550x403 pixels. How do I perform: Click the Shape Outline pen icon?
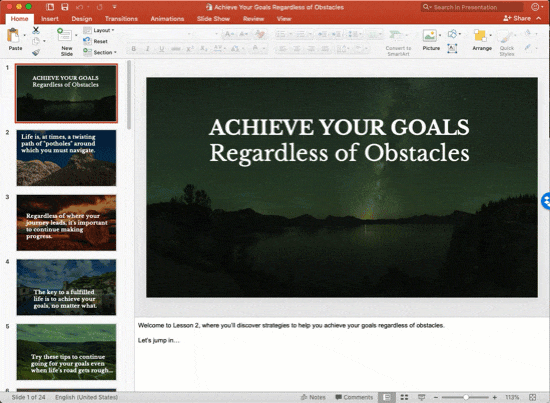528,47
